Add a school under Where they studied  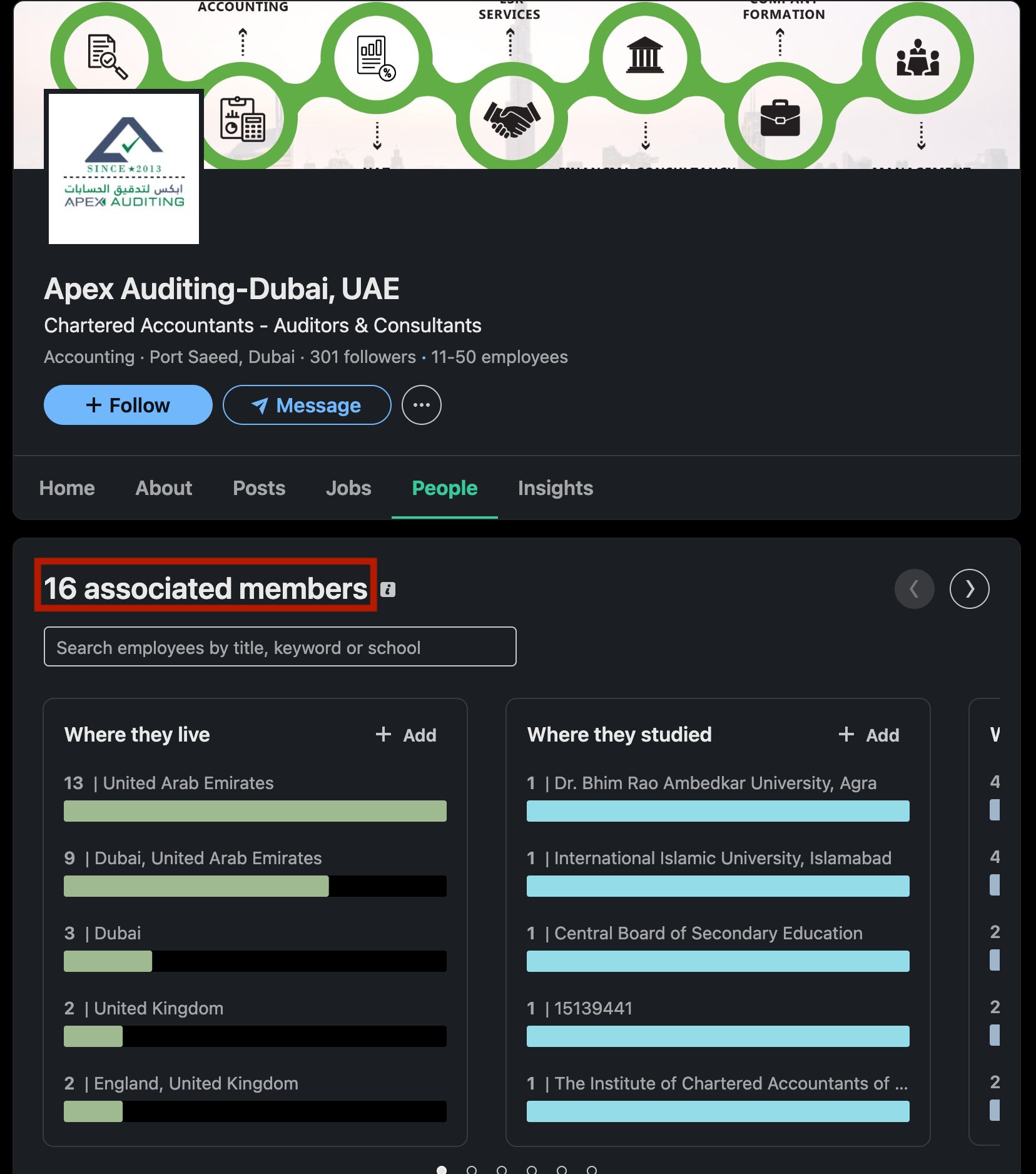click(870, 735)
